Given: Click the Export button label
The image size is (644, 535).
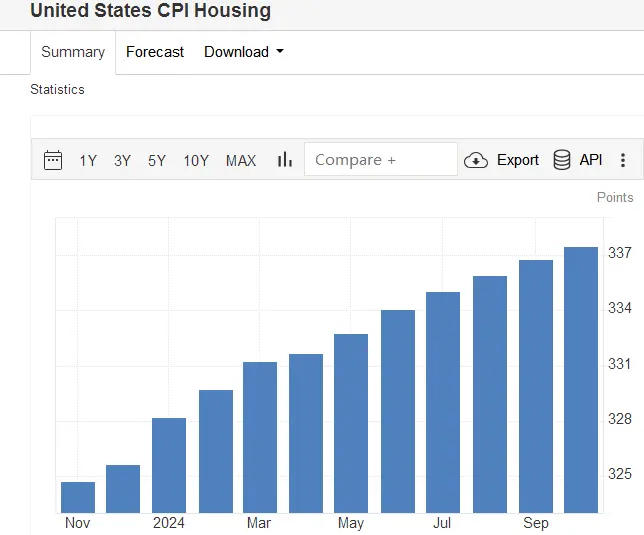Looking at the screenshot, I should pos(518,160).
